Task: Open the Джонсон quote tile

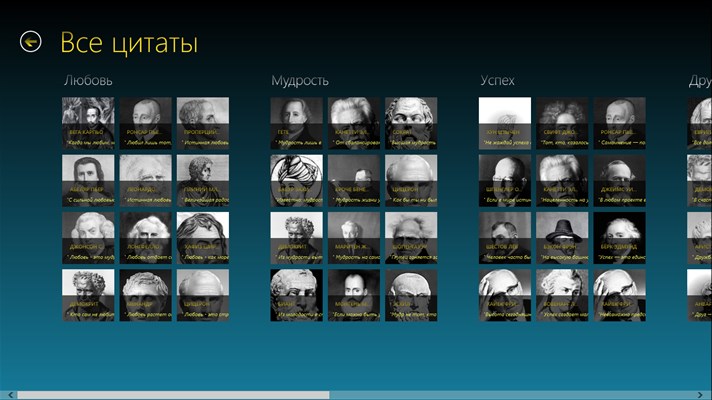Action: pos(88,238)
